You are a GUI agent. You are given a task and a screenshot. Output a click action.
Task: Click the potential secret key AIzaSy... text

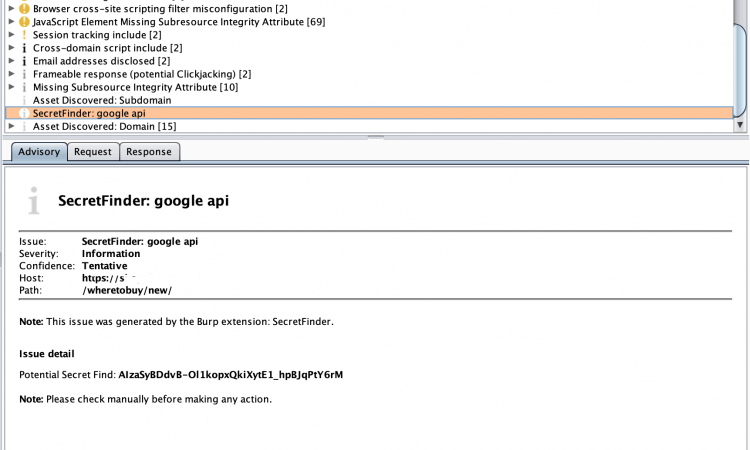[231, 374]
